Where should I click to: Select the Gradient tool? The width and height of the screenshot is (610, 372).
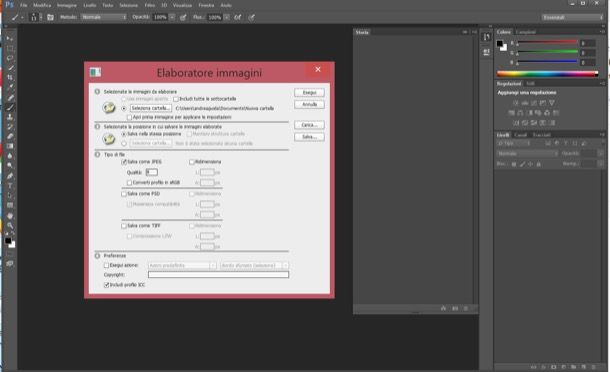coord(10,146)
